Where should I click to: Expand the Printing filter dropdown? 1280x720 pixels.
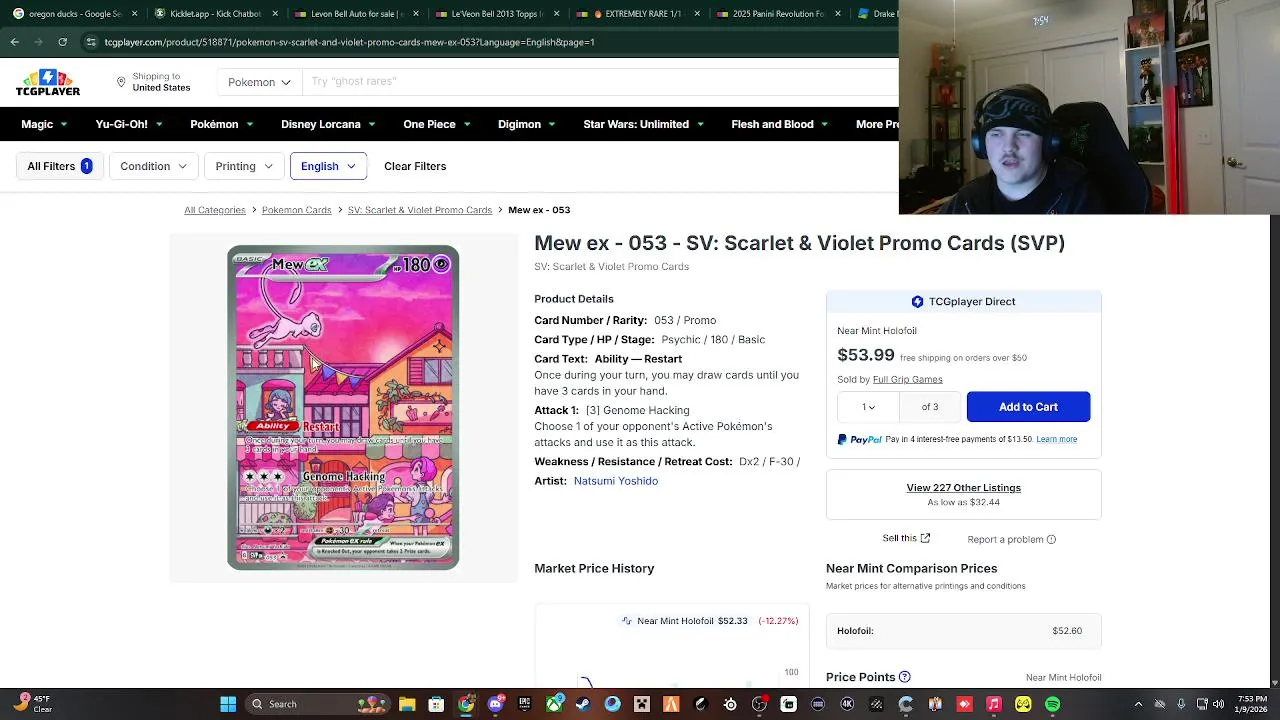[243, 166]
